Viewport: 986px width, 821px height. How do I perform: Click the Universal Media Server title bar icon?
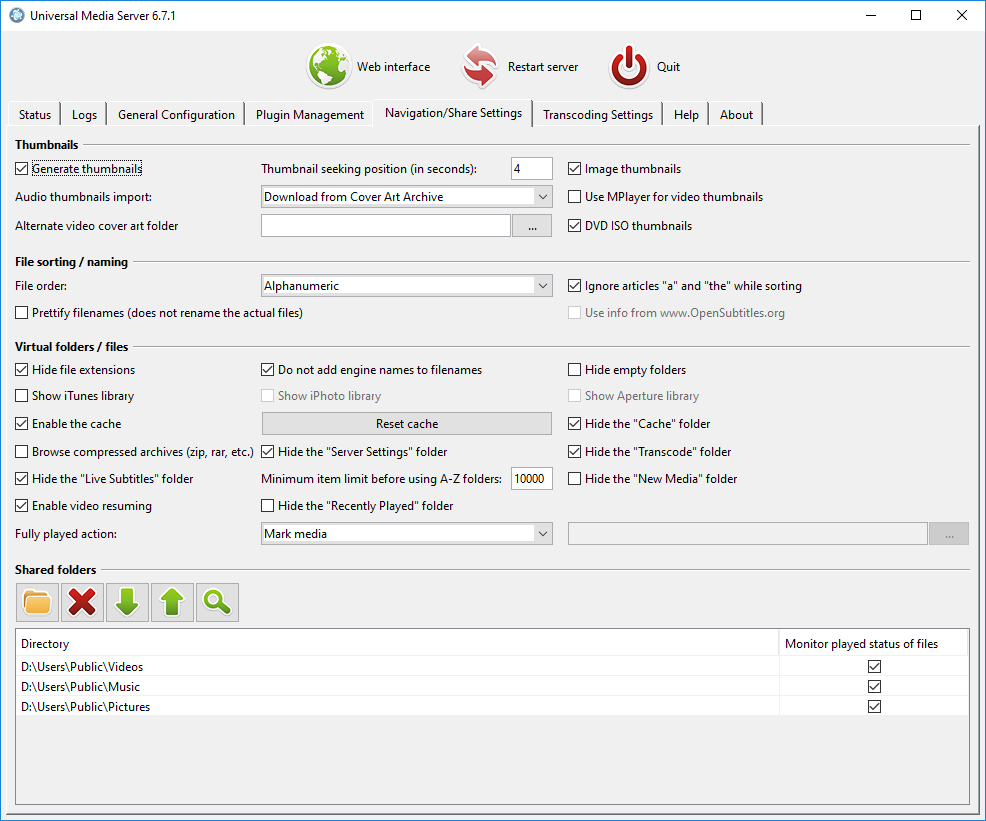tap(17, 15)
